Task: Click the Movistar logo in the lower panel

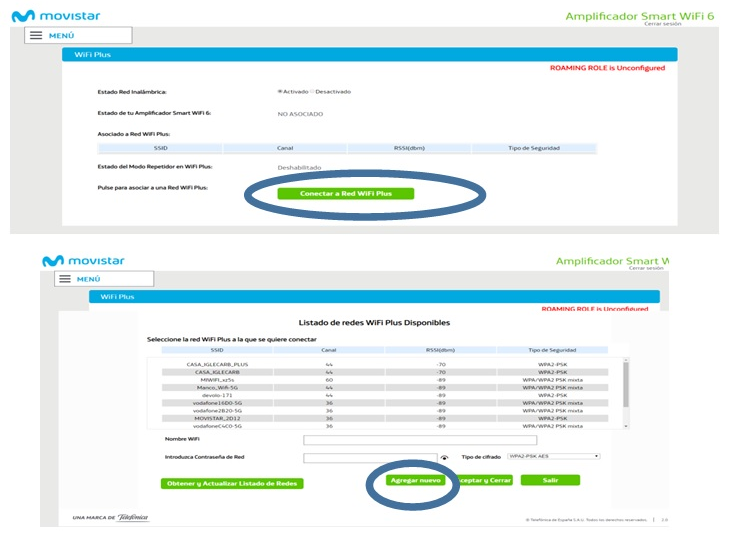Action: pyautogui.click(x=83, y=261)
